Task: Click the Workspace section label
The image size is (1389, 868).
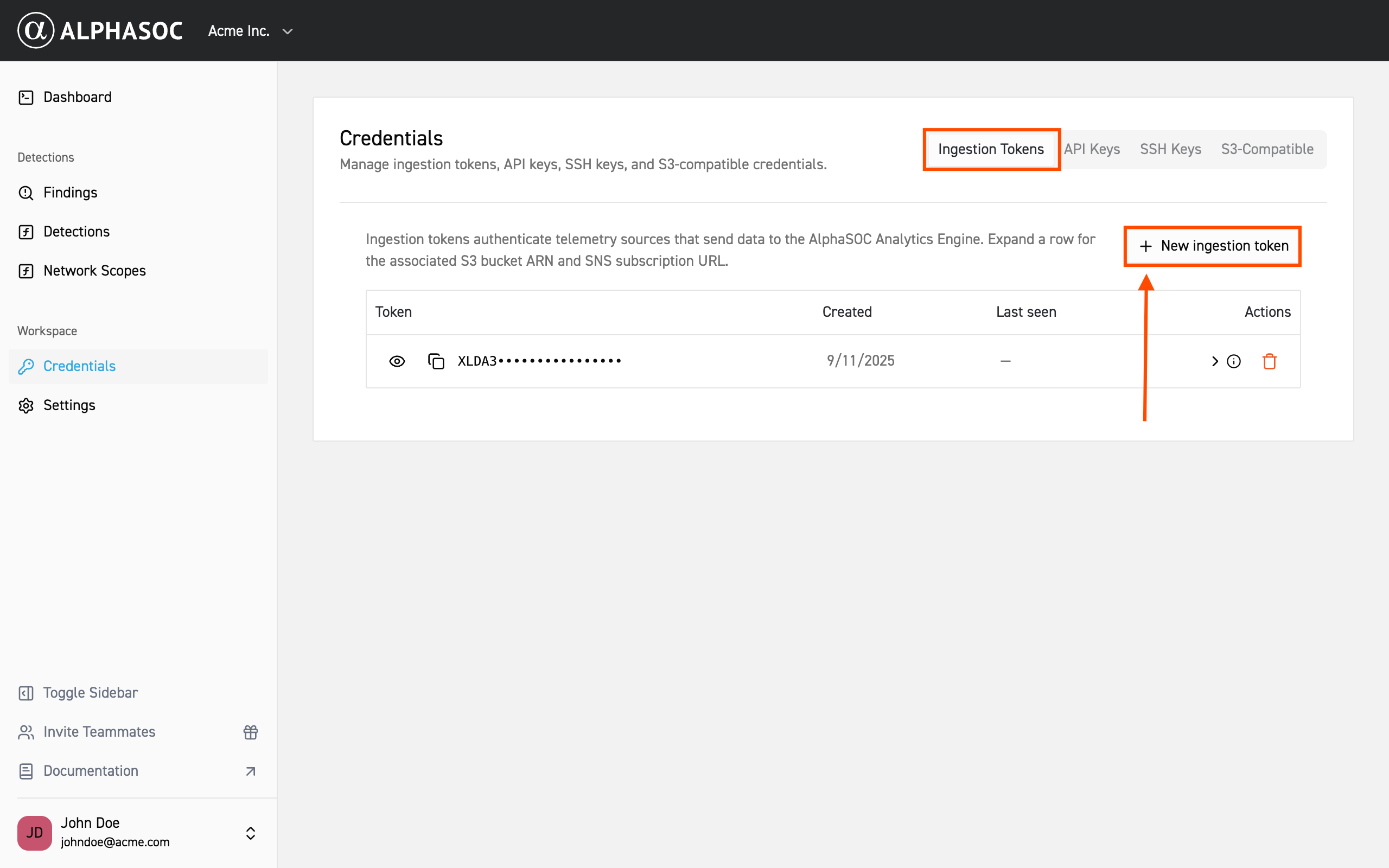Action: coord(47,331)
